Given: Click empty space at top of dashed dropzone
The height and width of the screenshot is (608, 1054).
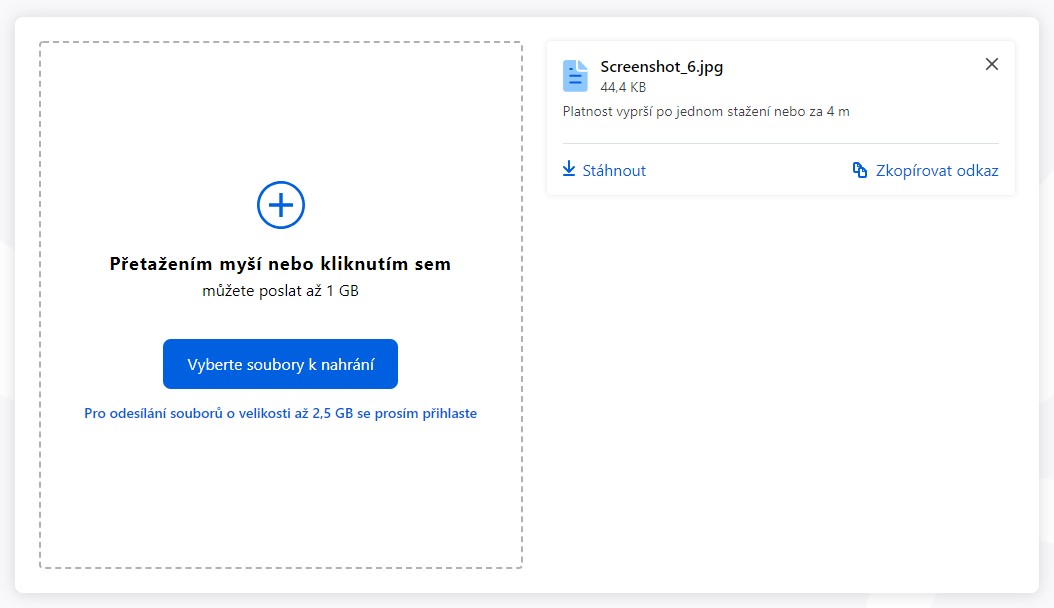Looking at the screenshot, I should 280,100.
